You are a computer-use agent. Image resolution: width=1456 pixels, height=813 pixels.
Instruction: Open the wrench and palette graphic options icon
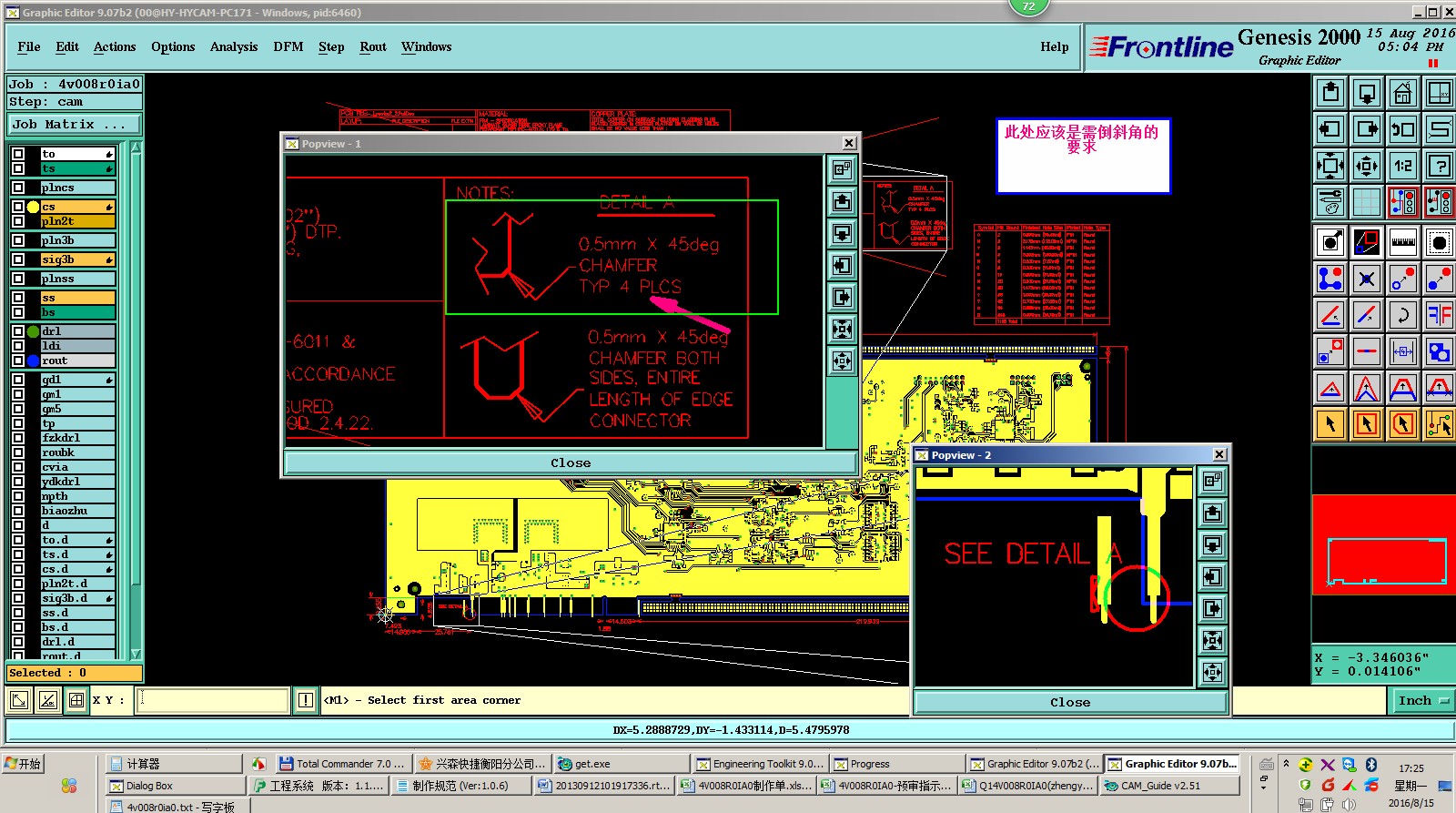(x=1330, y=202)
